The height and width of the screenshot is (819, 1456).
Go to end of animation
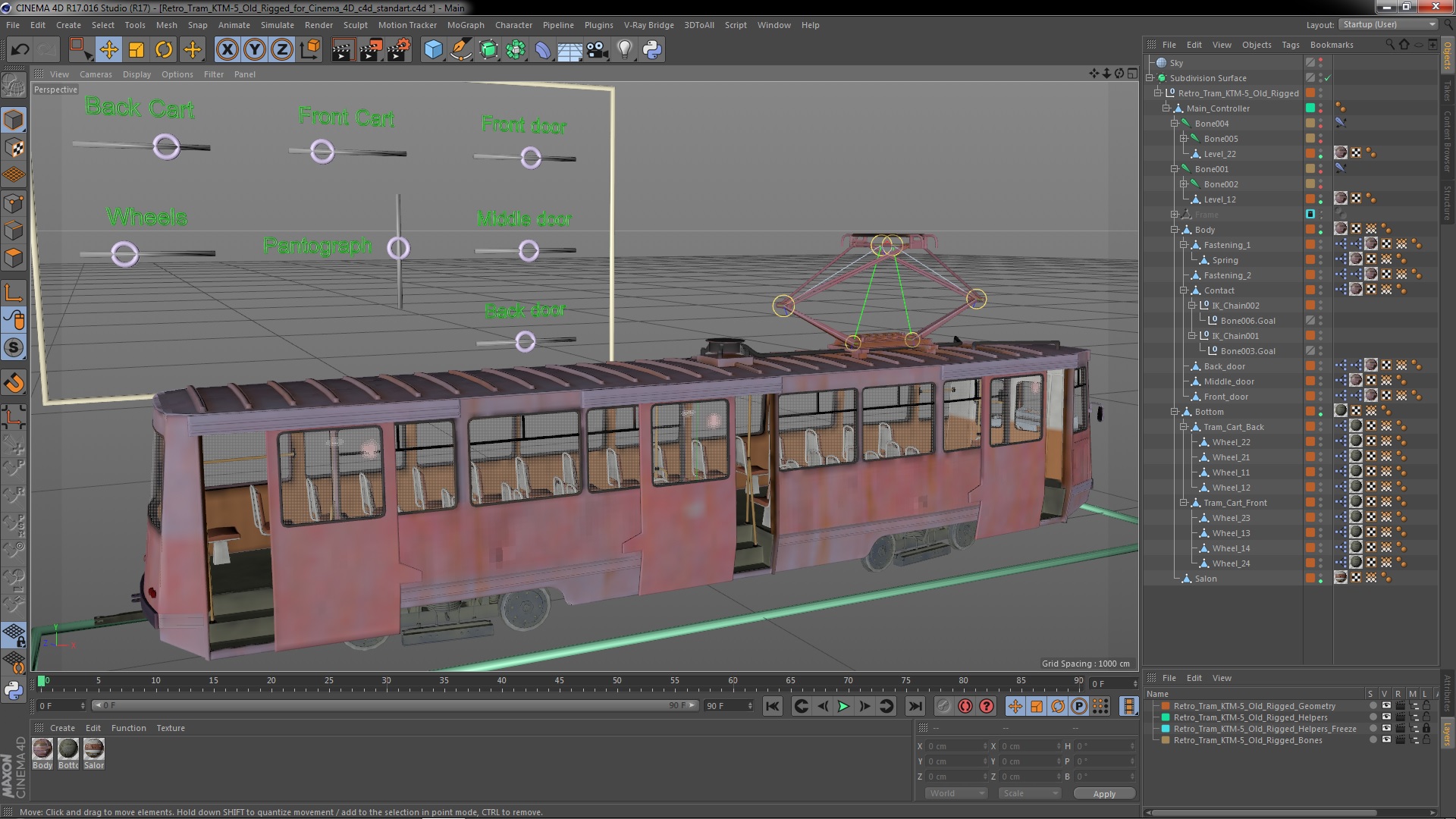point(915,706)
